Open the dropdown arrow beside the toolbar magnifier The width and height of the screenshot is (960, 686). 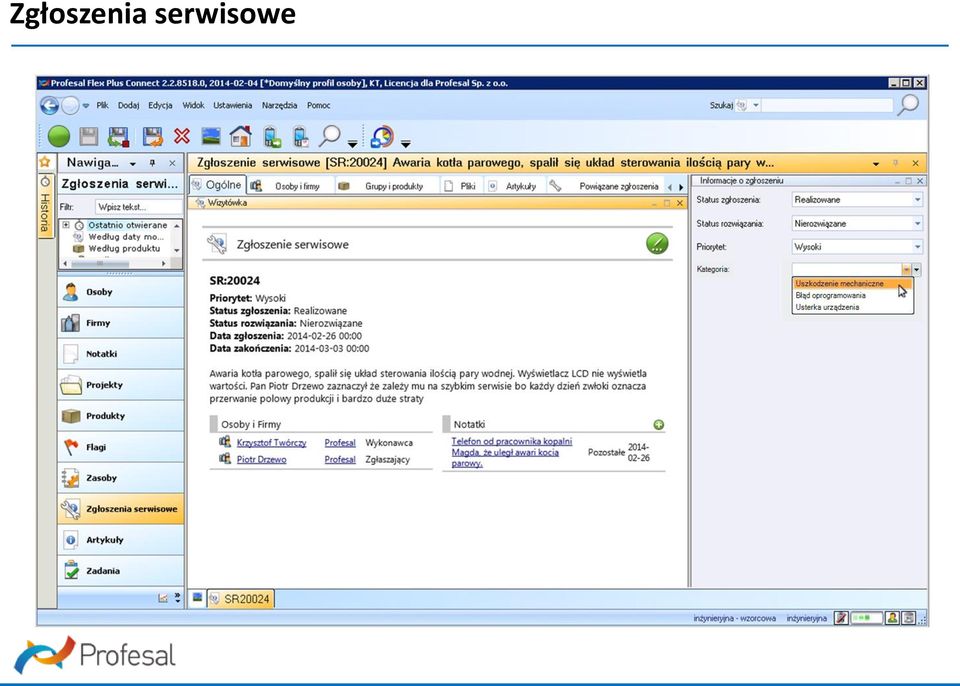tap(352, 144)
